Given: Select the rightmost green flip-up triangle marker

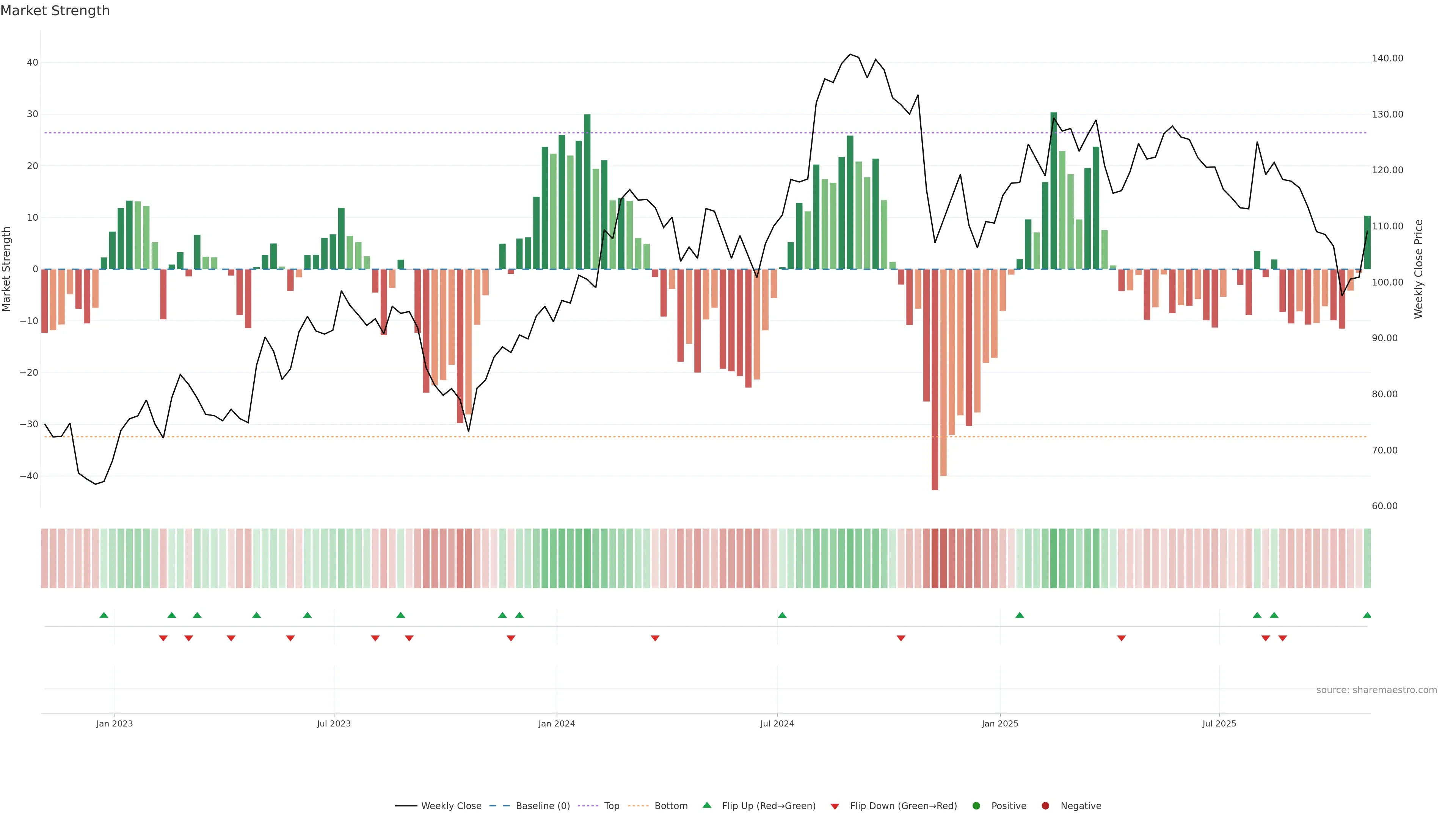Looking at the screenshot, I should pyautogui.click(x=1367, y=615).
